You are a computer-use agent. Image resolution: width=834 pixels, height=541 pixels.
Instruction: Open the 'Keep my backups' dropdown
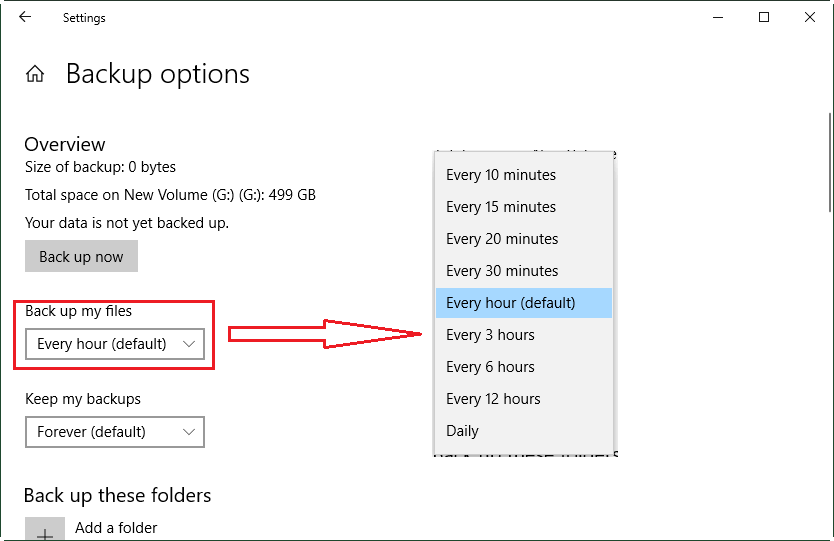pos(115,432)
